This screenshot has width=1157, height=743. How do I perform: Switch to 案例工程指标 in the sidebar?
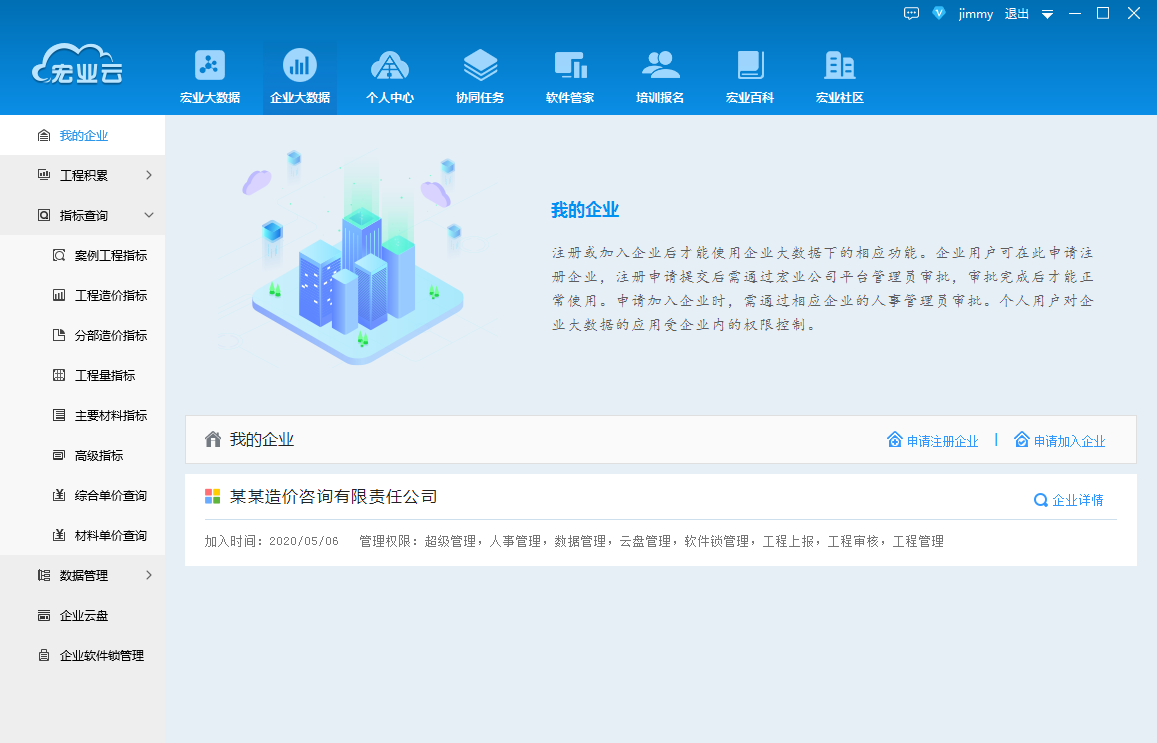96,254
